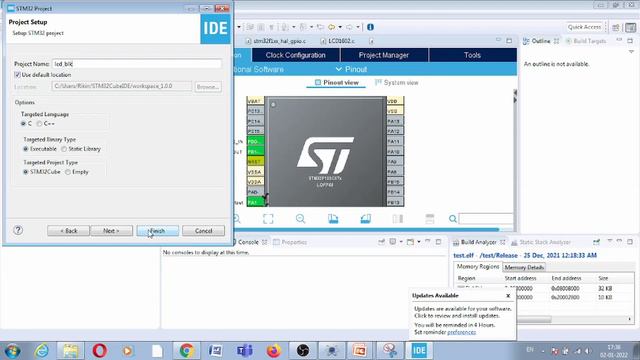The image size is (640, 360).
Task: Click the split columns icon under chip
Action: pos(398,219)
